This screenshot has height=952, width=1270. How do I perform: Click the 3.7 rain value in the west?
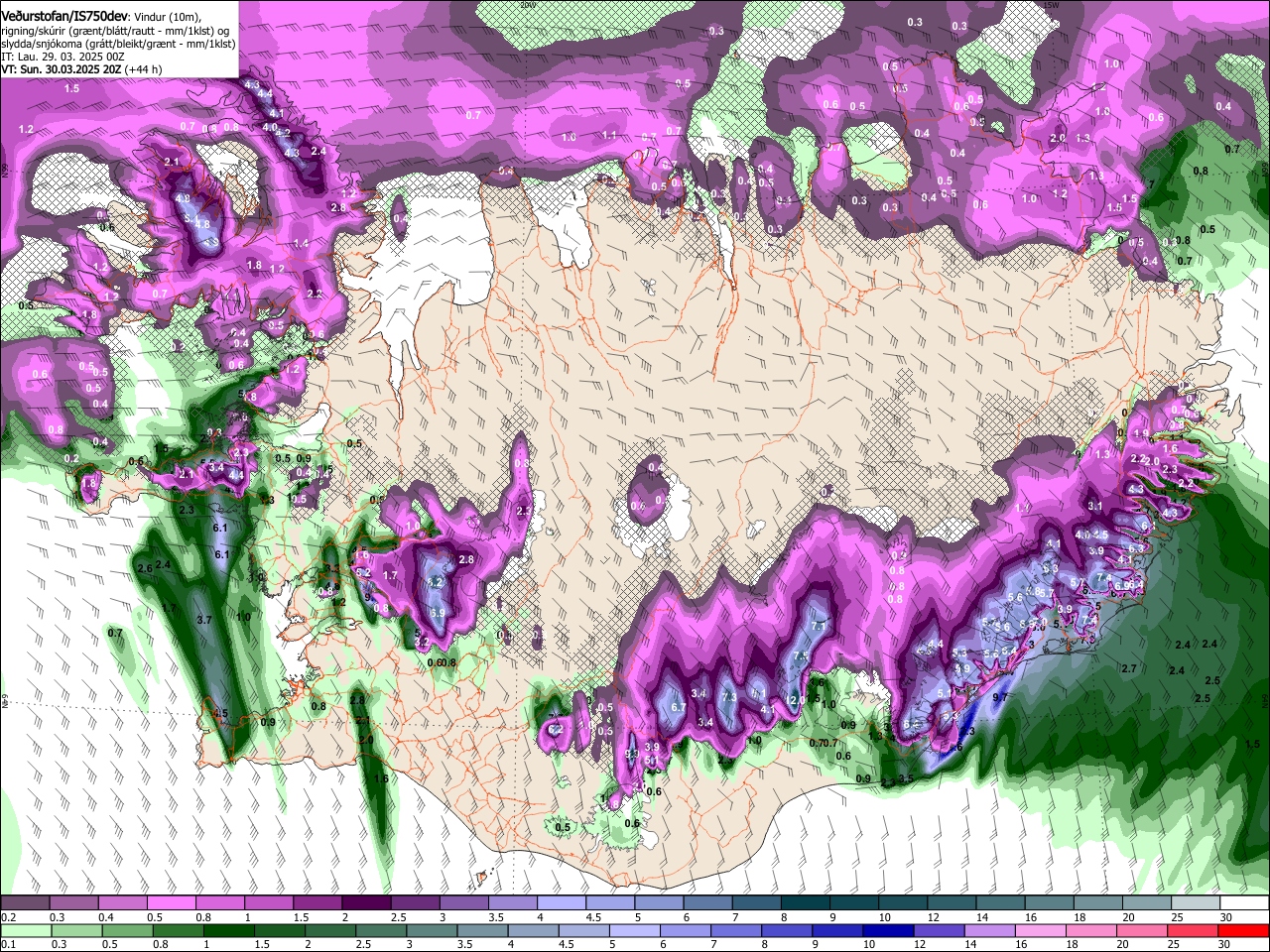(204, 620)
